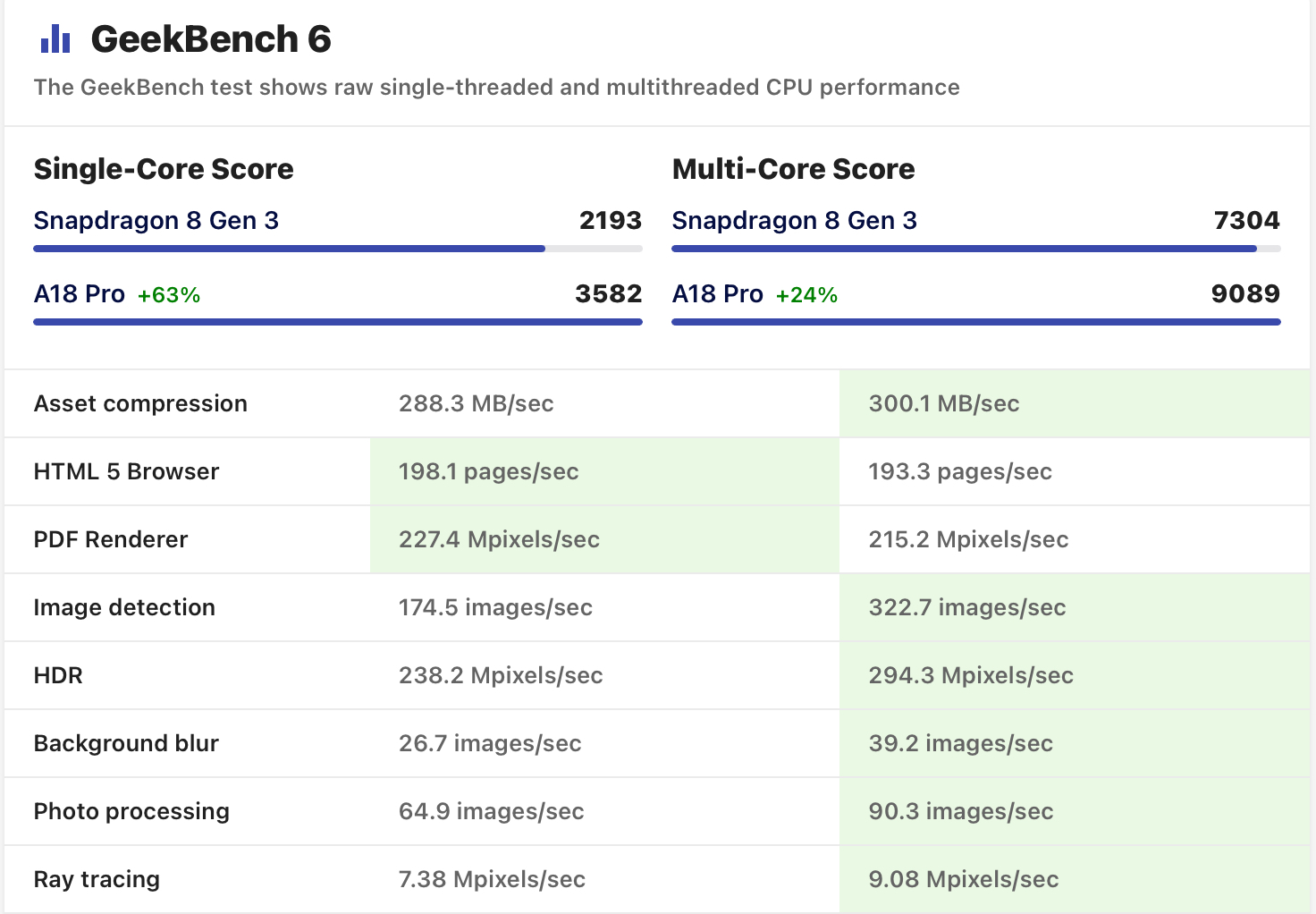The height and width of the screenshot is (914, 1316).
Task: Click the 7304 multi-core score number
Action: tap(1246, 221)
